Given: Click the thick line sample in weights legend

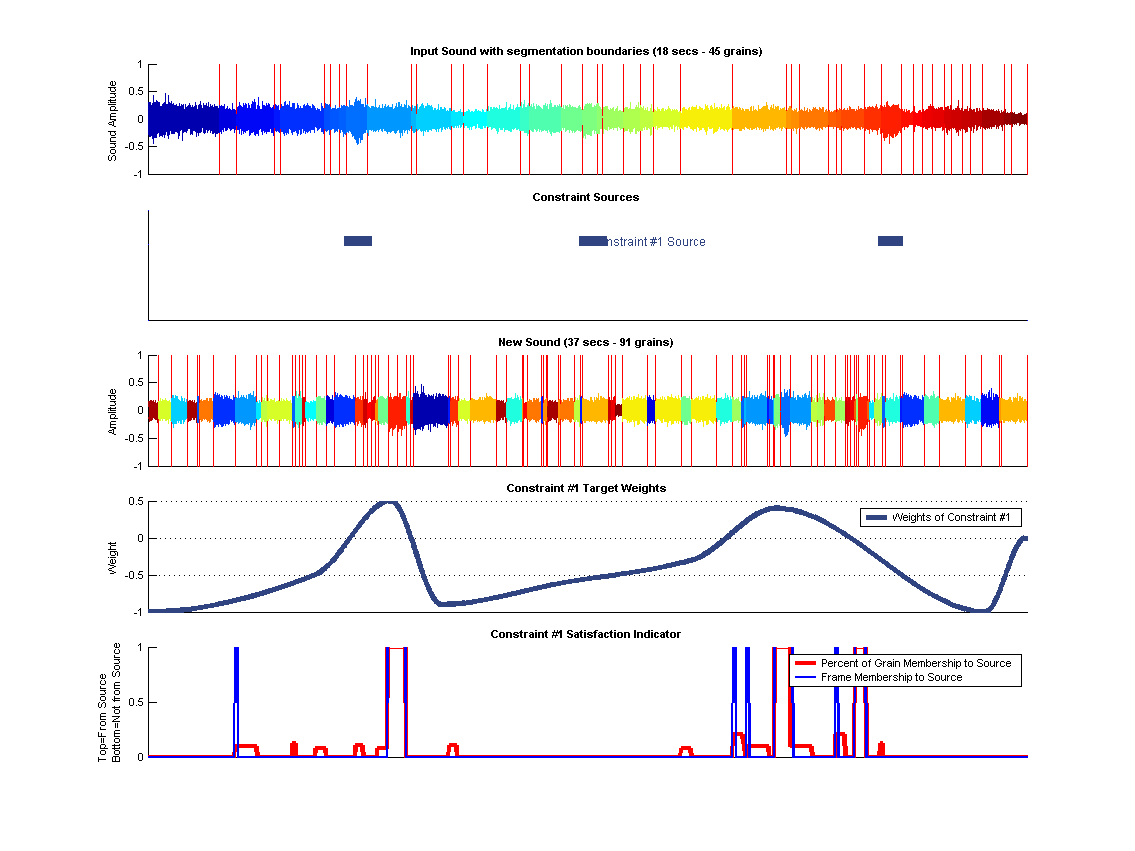Looking at the screenshot, I should [876, 517].
